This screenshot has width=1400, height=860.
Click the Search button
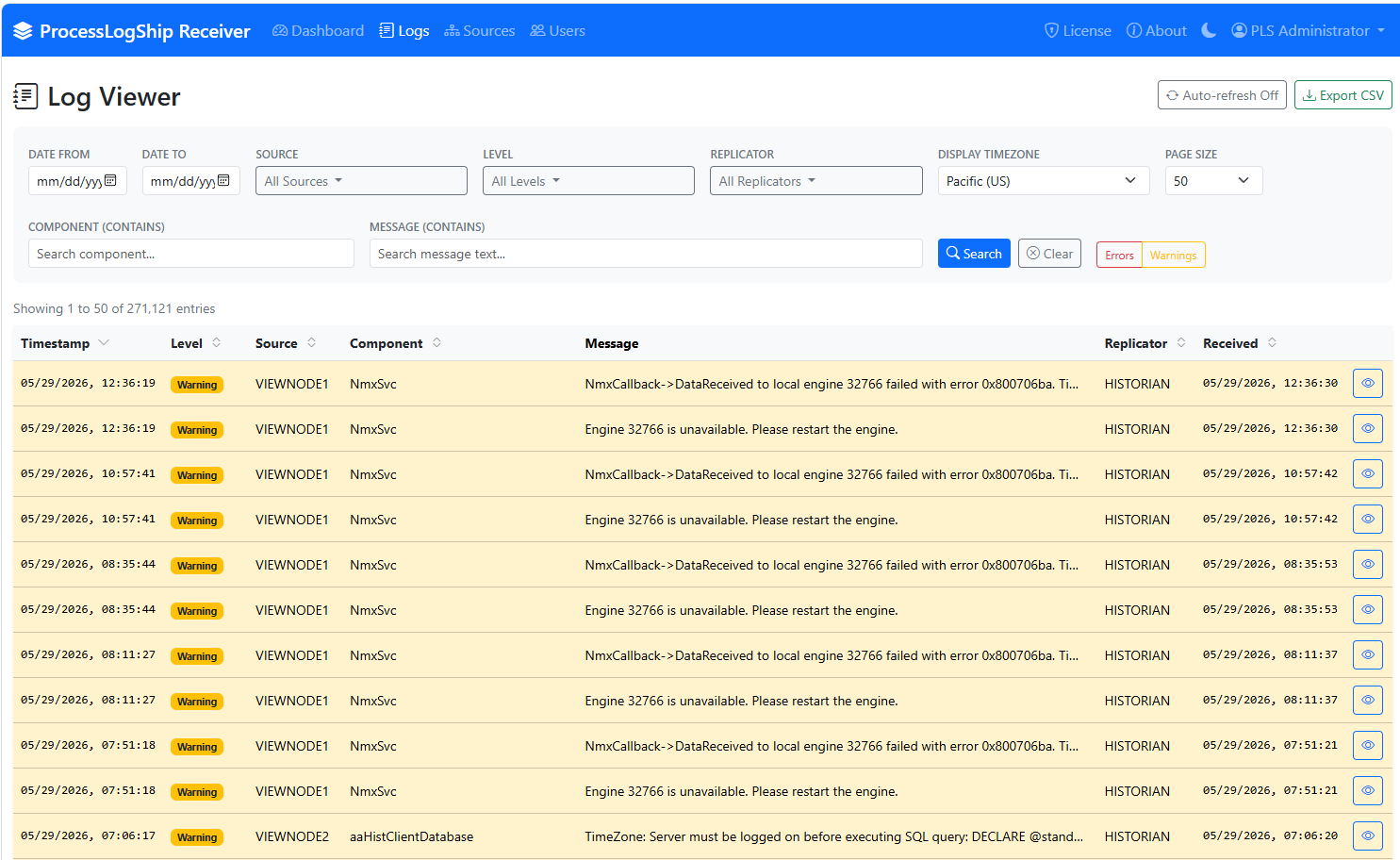(974, 254)
